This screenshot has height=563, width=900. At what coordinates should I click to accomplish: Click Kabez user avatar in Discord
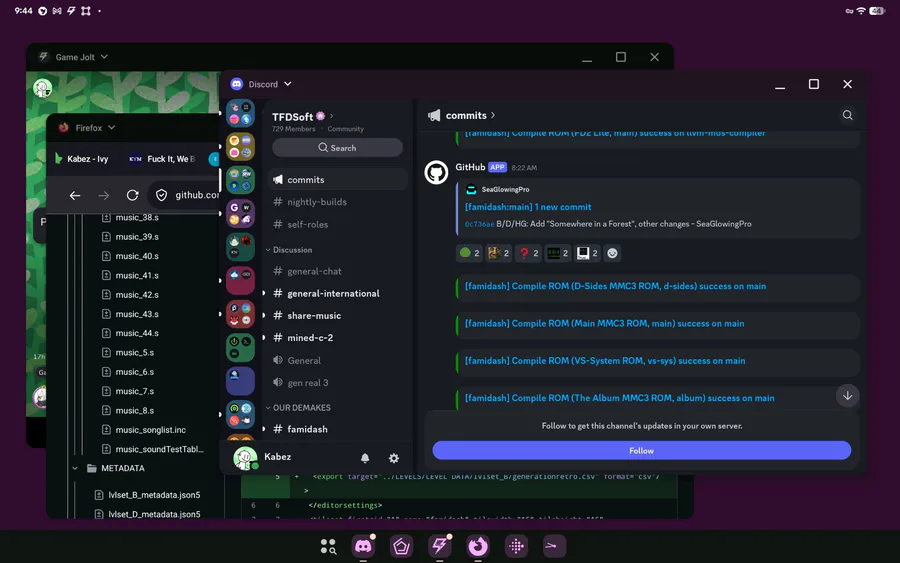(x=245, y=458)
